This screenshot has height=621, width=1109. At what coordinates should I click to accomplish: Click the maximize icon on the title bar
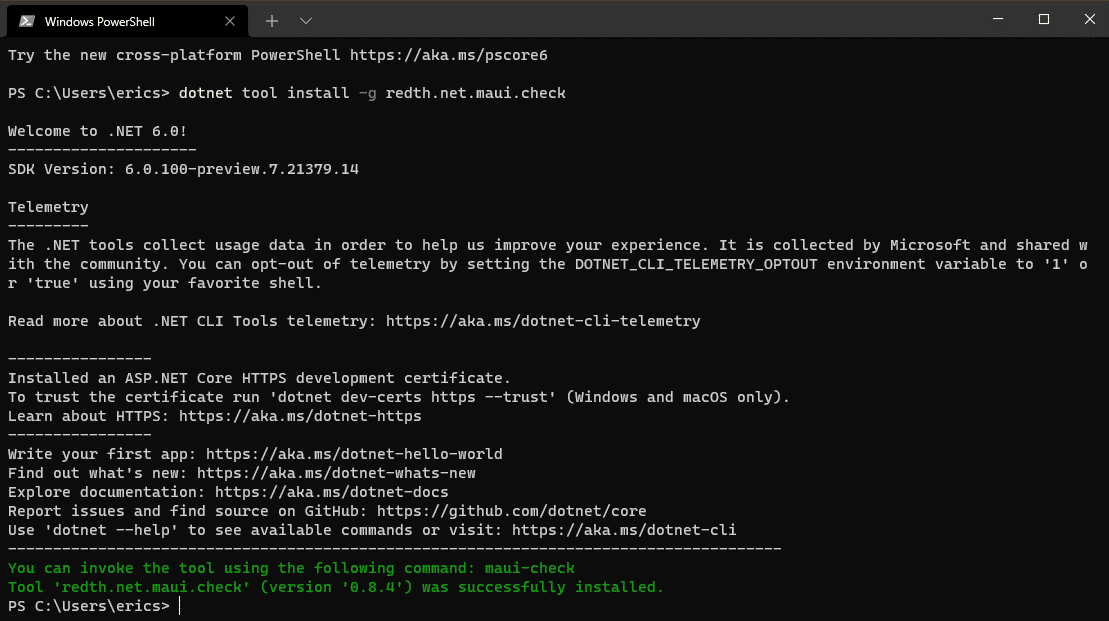click(x=1042, y=20)
